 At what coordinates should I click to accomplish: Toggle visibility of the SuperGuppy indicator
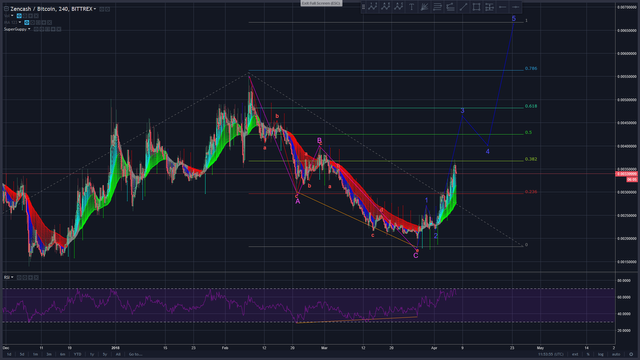[36, 29]
